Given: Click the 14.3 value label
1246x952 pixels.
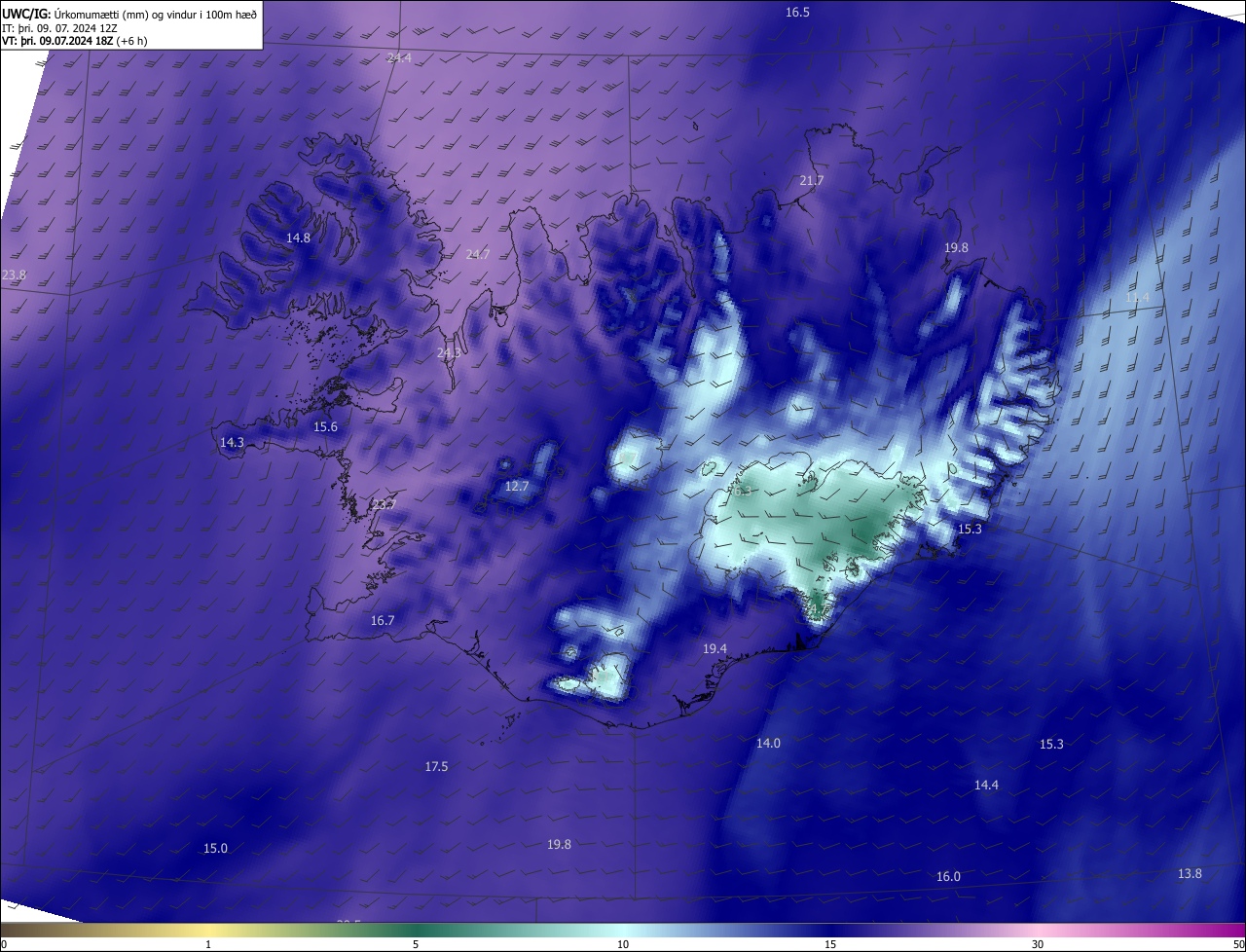Looking at the screenshot, I should 232,442.
